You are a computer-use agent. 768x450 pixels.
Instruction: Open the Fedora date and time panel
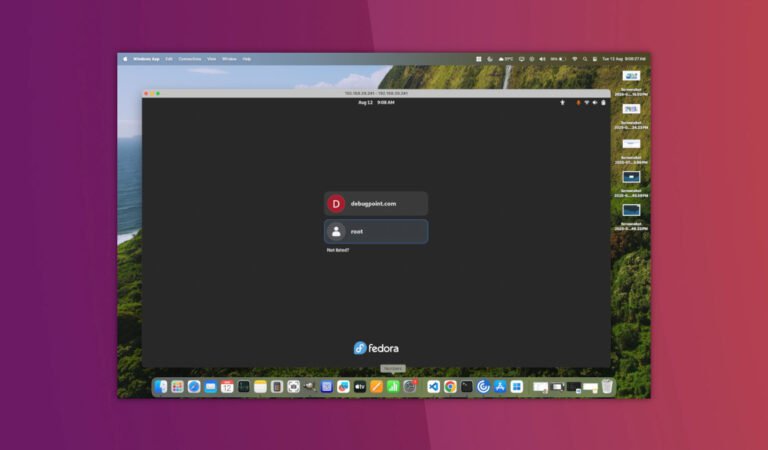[376, 102]
